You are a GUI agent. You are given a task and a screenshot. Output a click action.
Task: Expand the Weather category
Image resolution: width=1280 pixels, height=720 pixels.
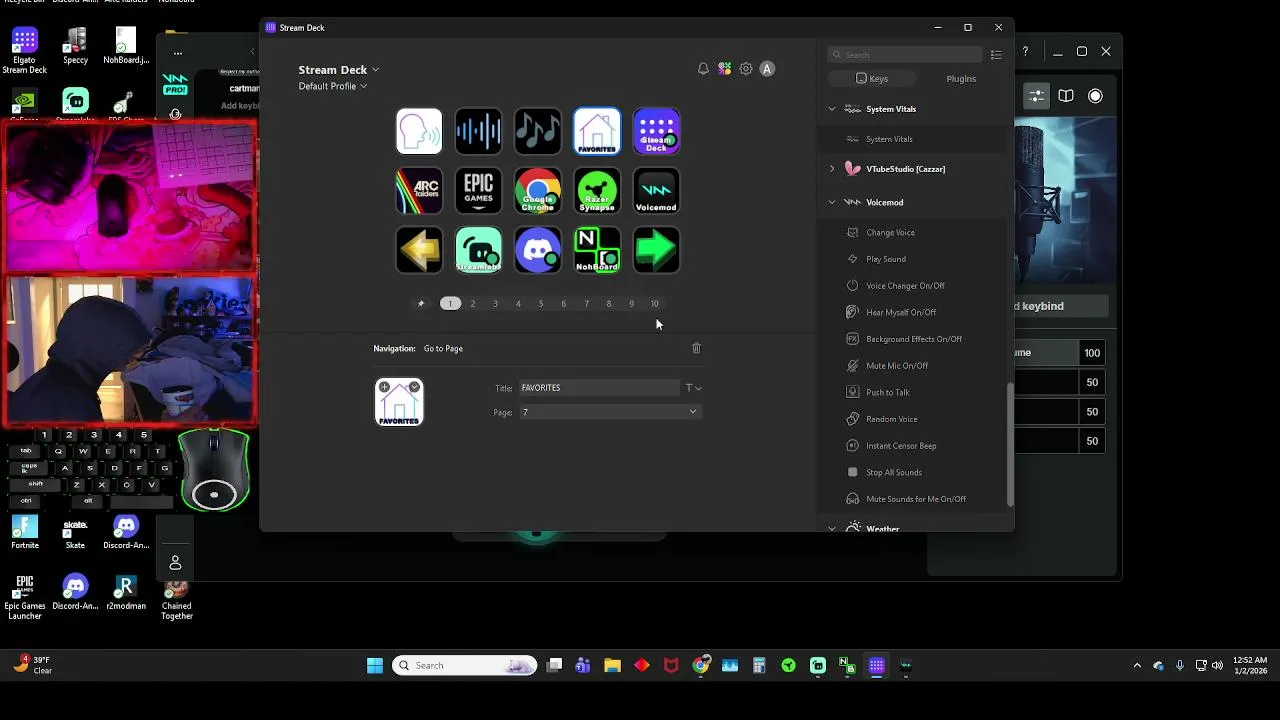pos(832,528)
